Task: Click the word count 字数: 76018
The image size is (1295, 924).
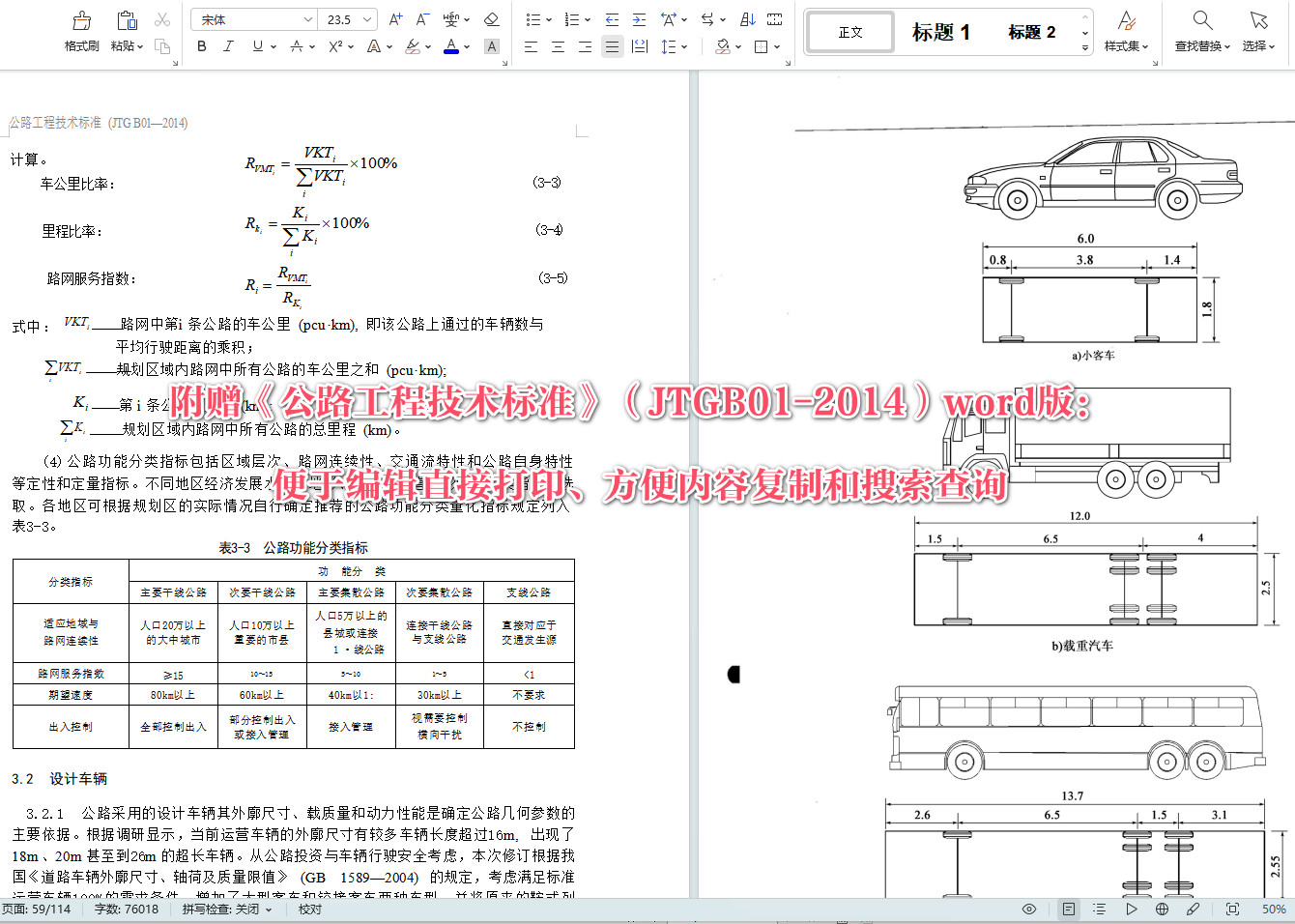Action: coord(126,910)
